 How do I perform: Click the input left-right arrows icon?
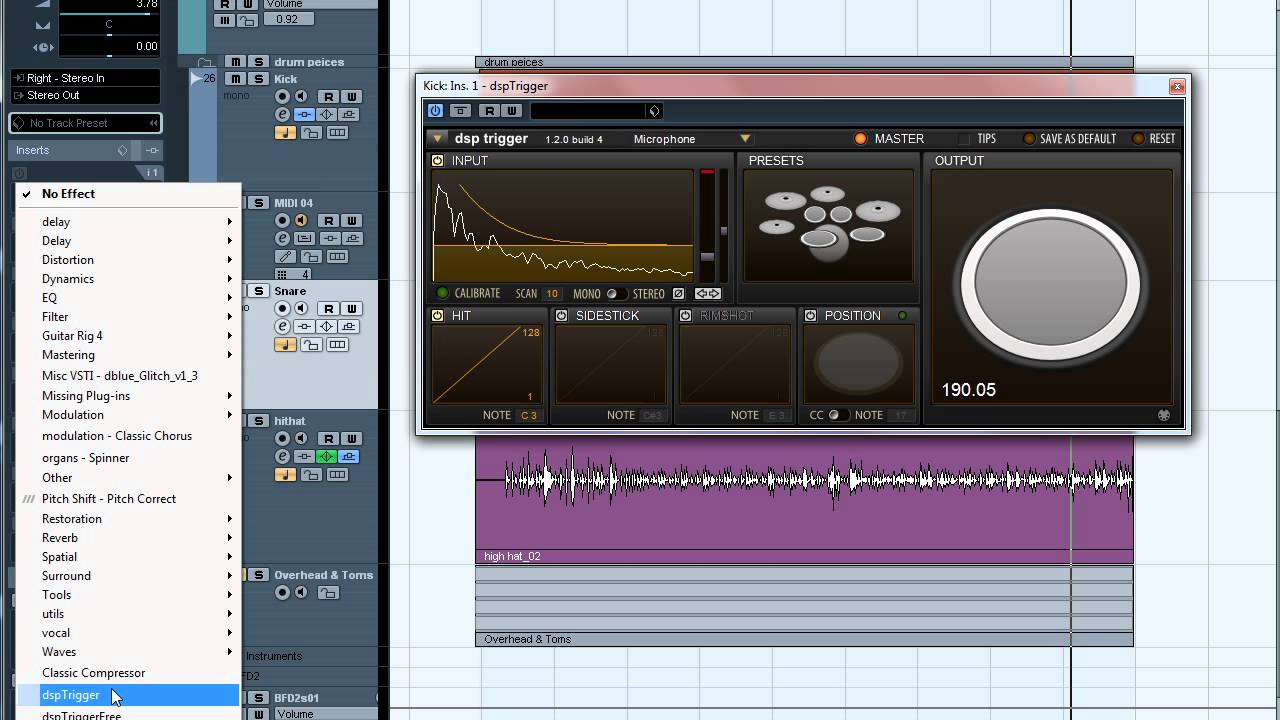point(708,294)
